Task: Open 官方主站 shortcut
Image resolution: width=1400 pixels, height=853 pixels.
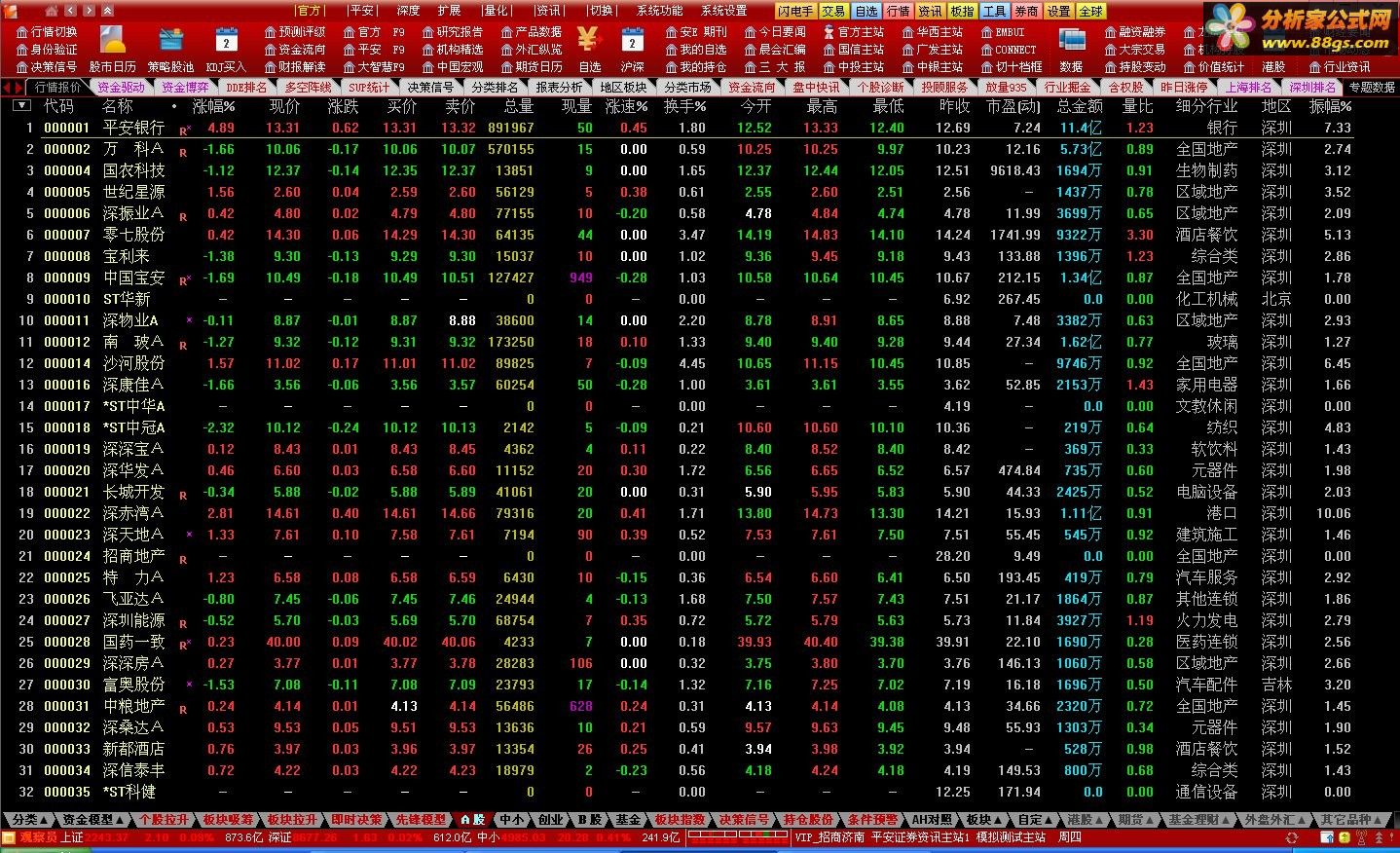Action: 853,32
